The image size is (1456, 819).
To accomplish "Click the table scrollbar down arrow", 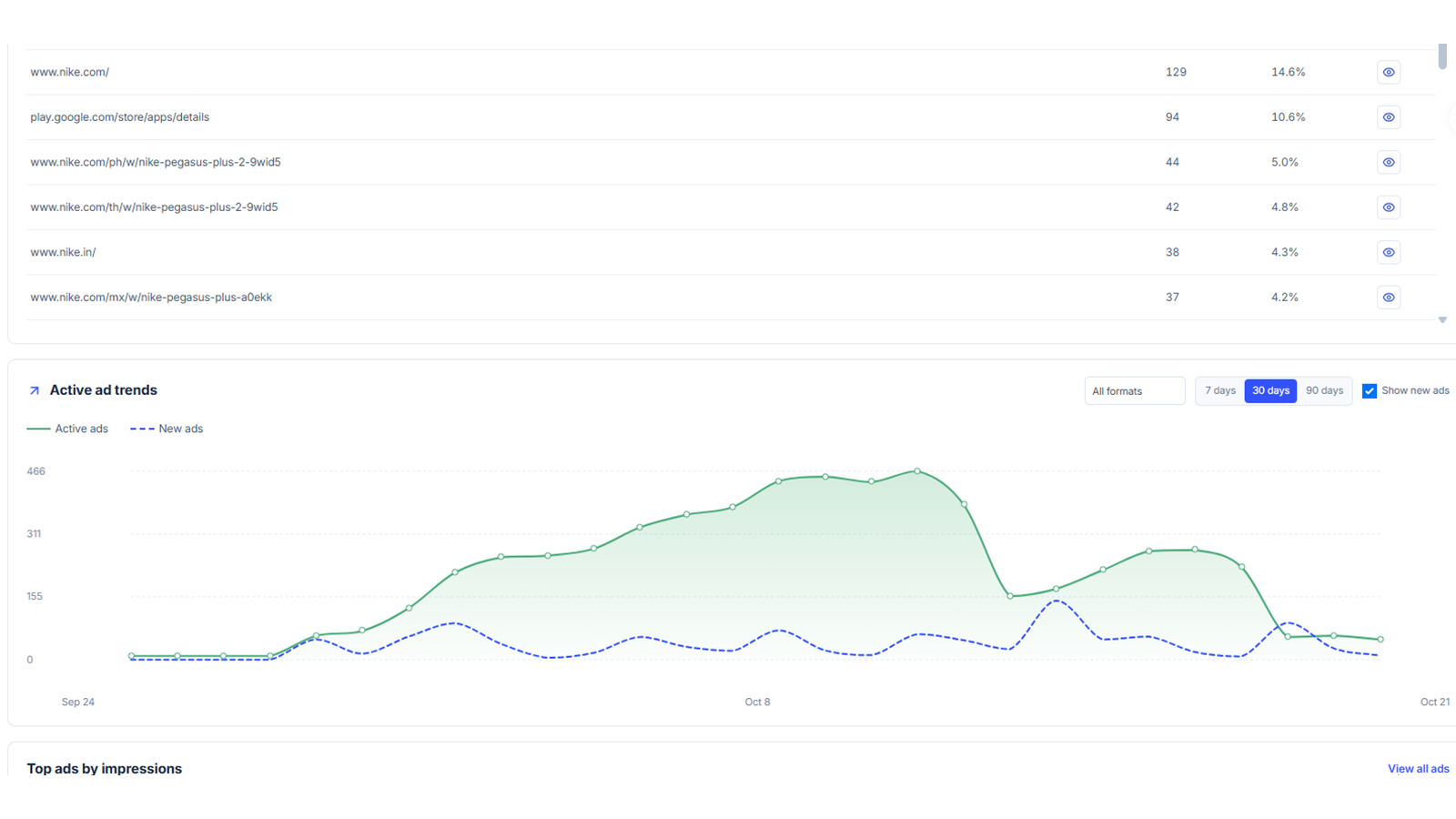I will pos(1442,320).
